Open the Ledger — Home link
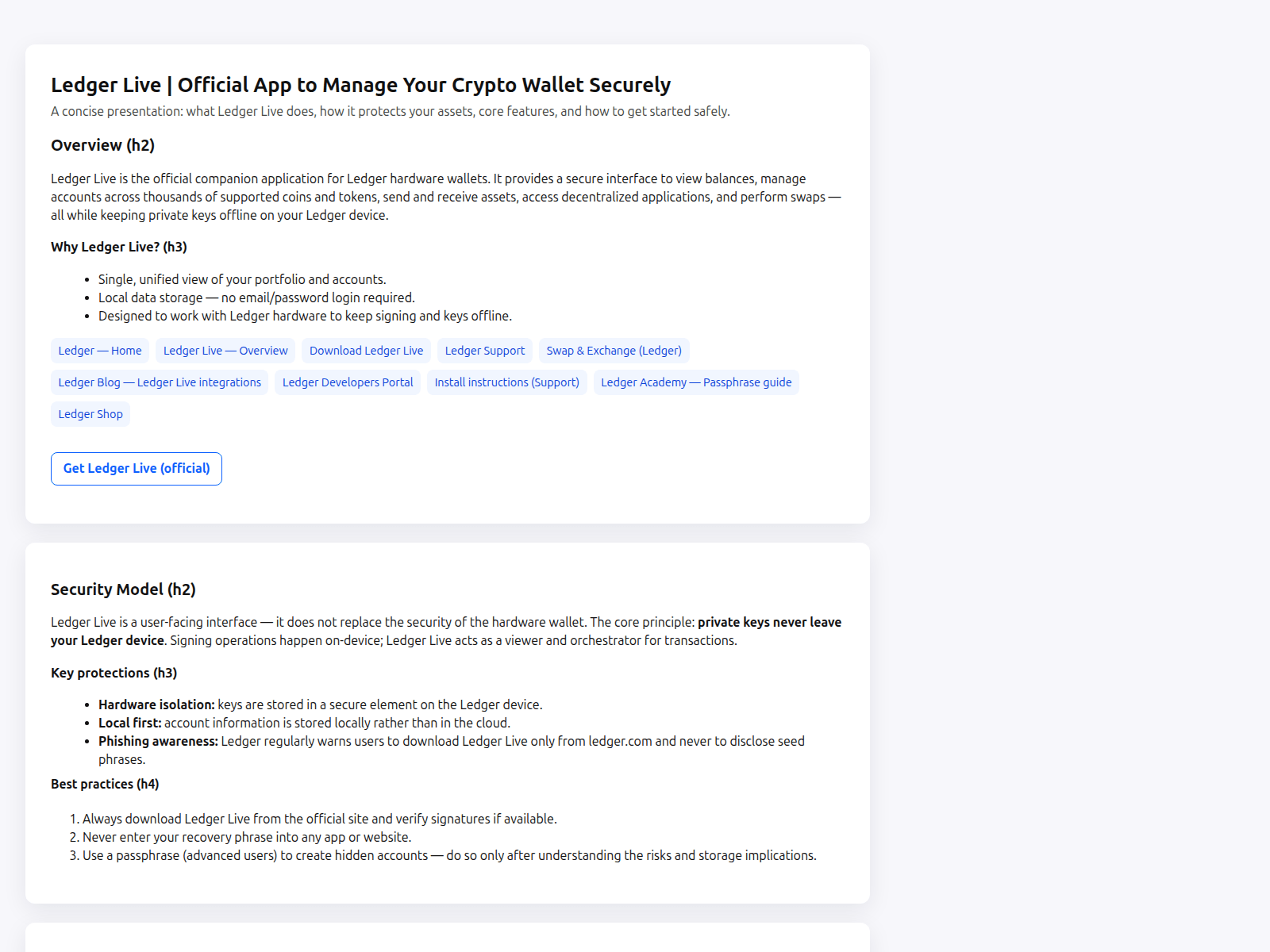Screen dimensions: 1270x952 point(99,350)
